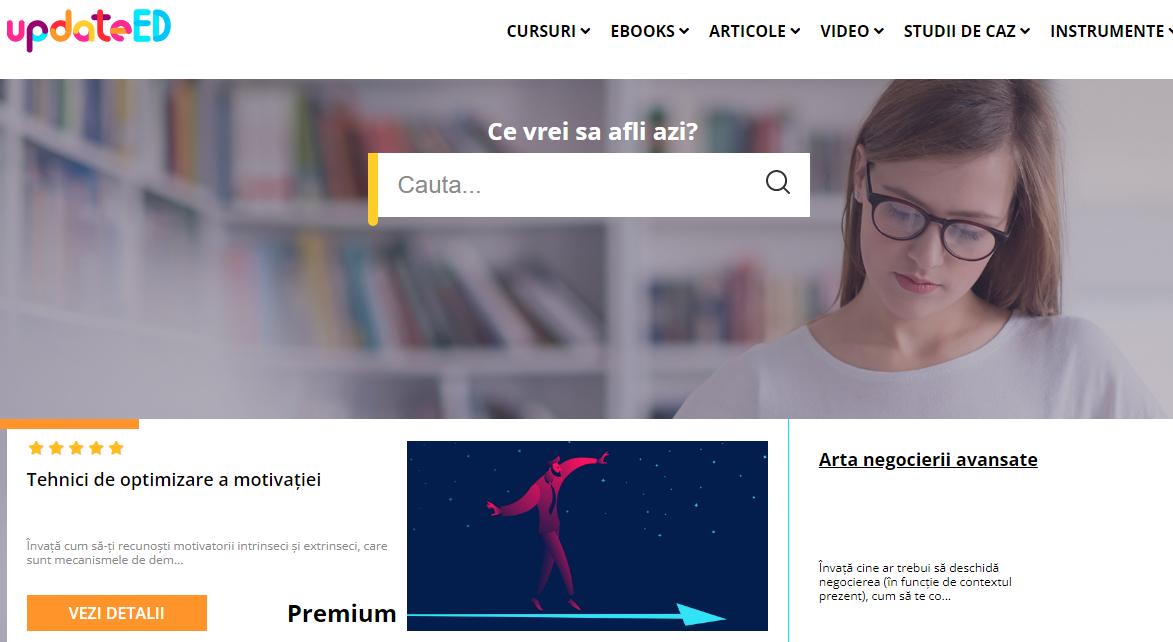Open the CURSURI menu item

(541, 31)
